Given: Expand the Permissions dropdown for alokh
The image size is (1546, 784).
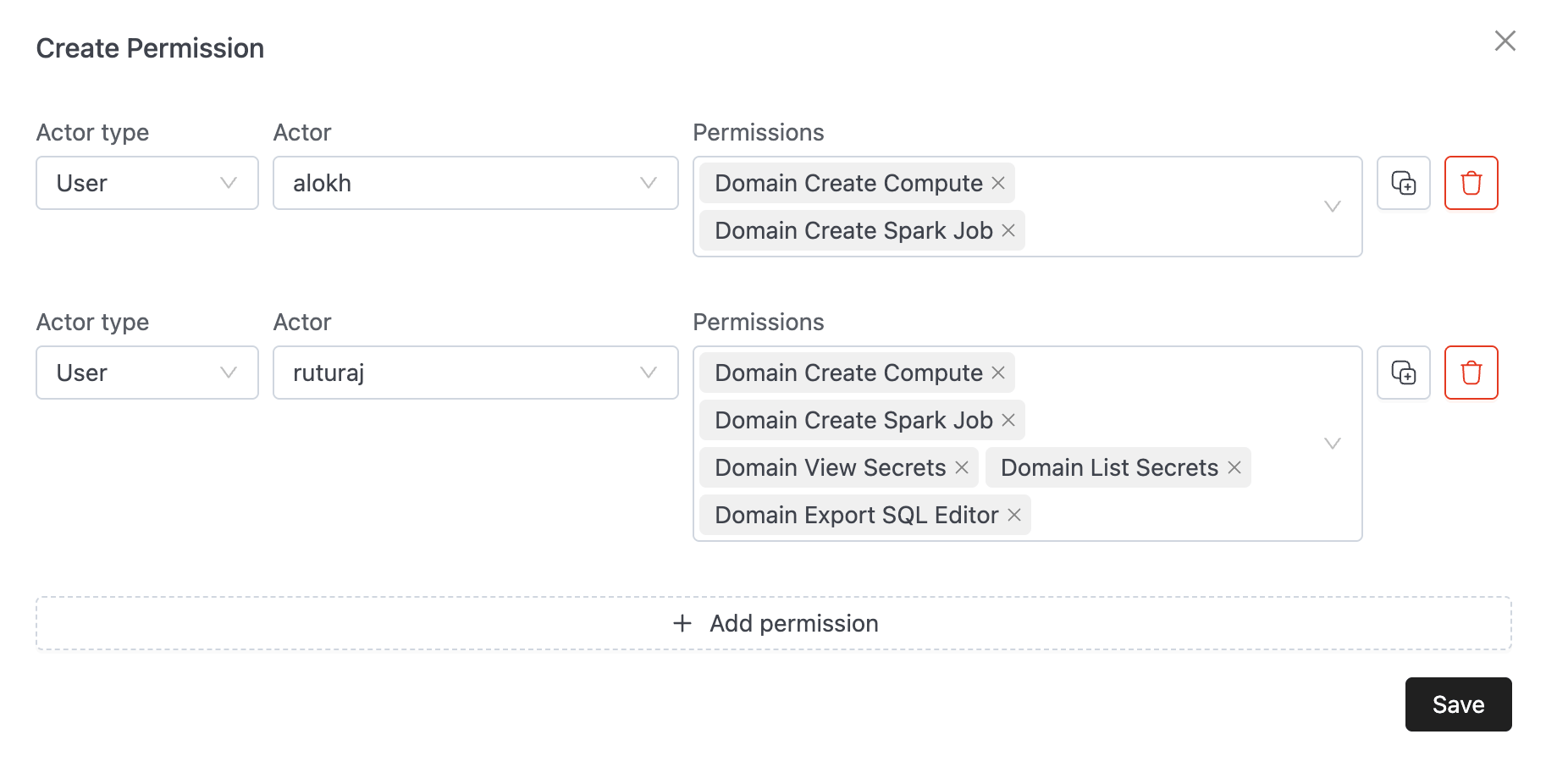Looking at the screenshot, I should click(x=1333, y=207).
